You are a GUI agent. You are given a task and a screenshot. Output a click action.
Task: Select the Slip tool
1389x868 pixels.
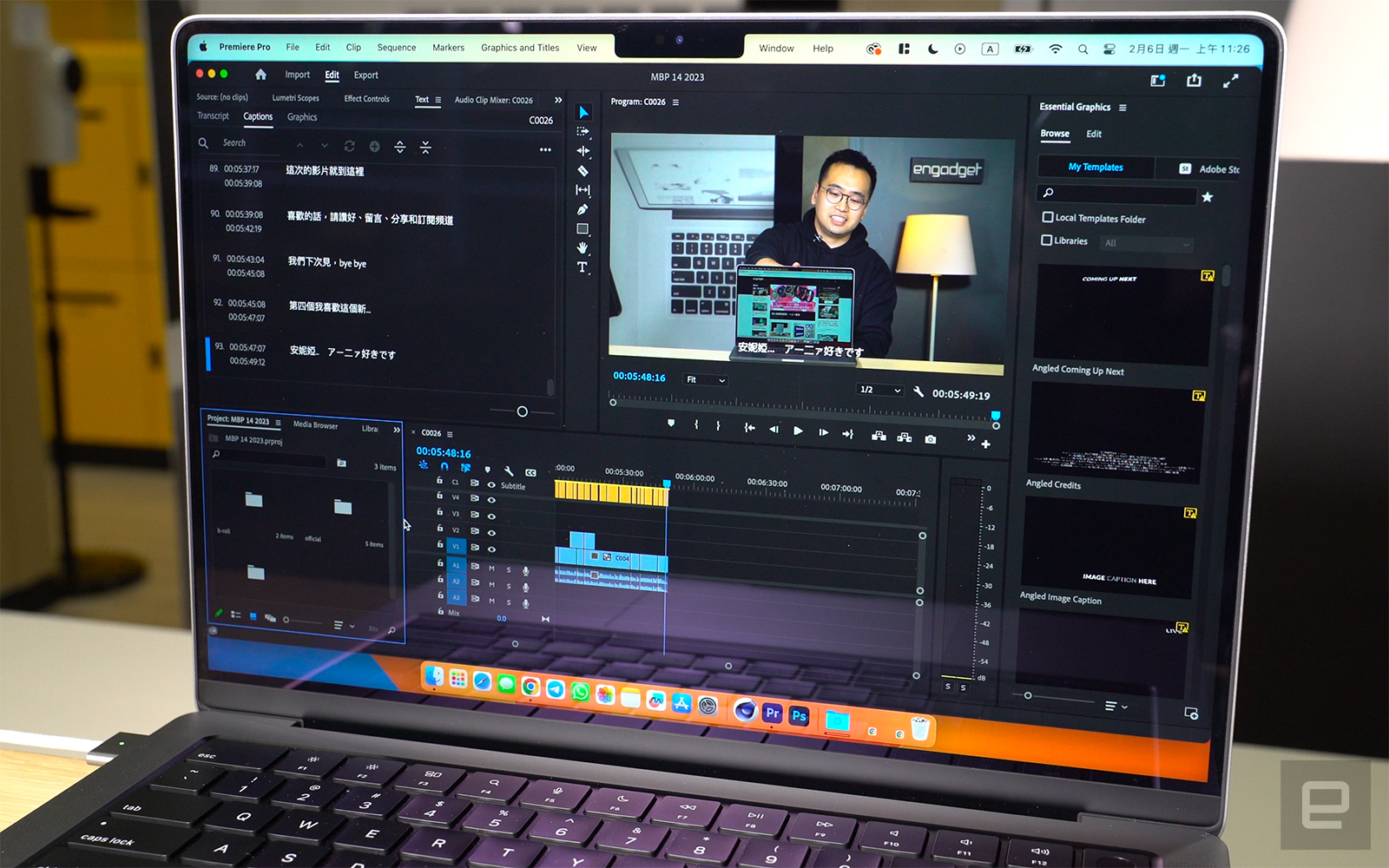(x=583, y=190)
